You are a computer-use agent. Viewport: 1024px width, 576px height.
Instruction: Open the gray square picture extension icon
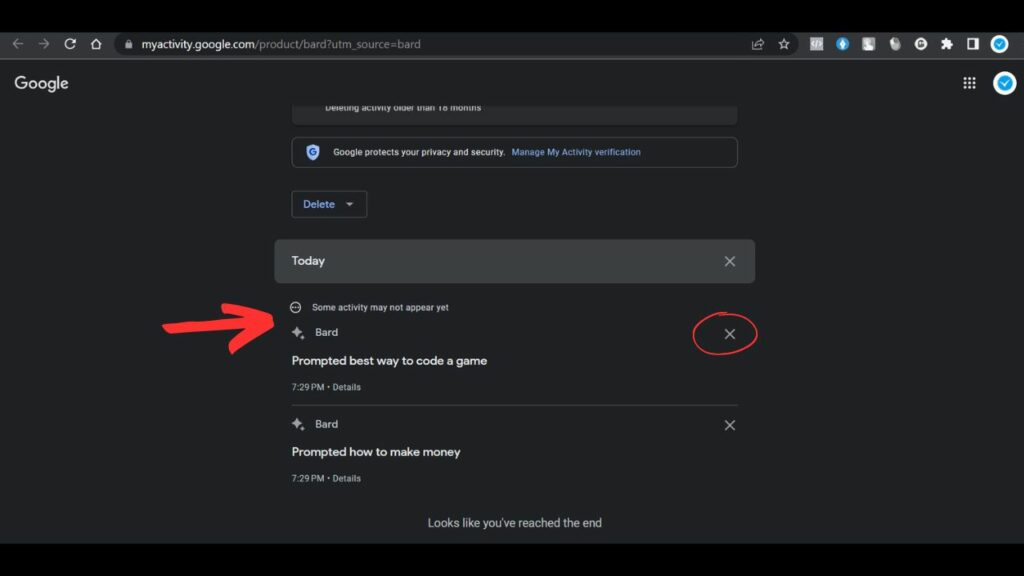click(x=868, y=44)
